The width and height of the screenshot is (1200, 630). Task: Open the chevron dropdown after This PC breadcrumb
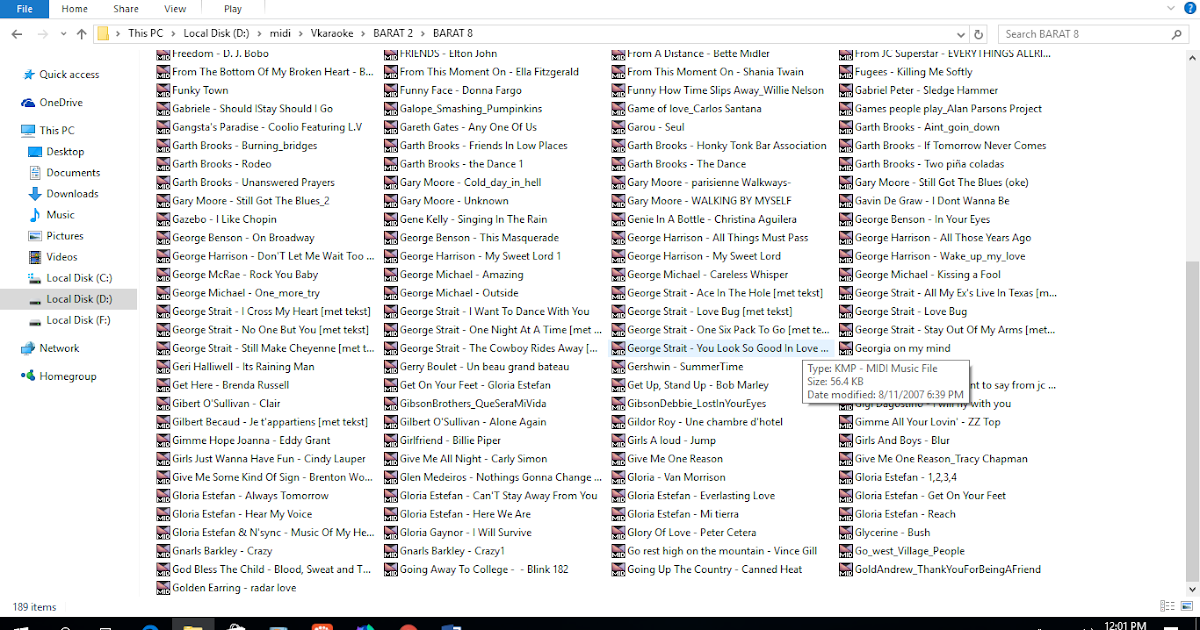click(x=174, y=34)
